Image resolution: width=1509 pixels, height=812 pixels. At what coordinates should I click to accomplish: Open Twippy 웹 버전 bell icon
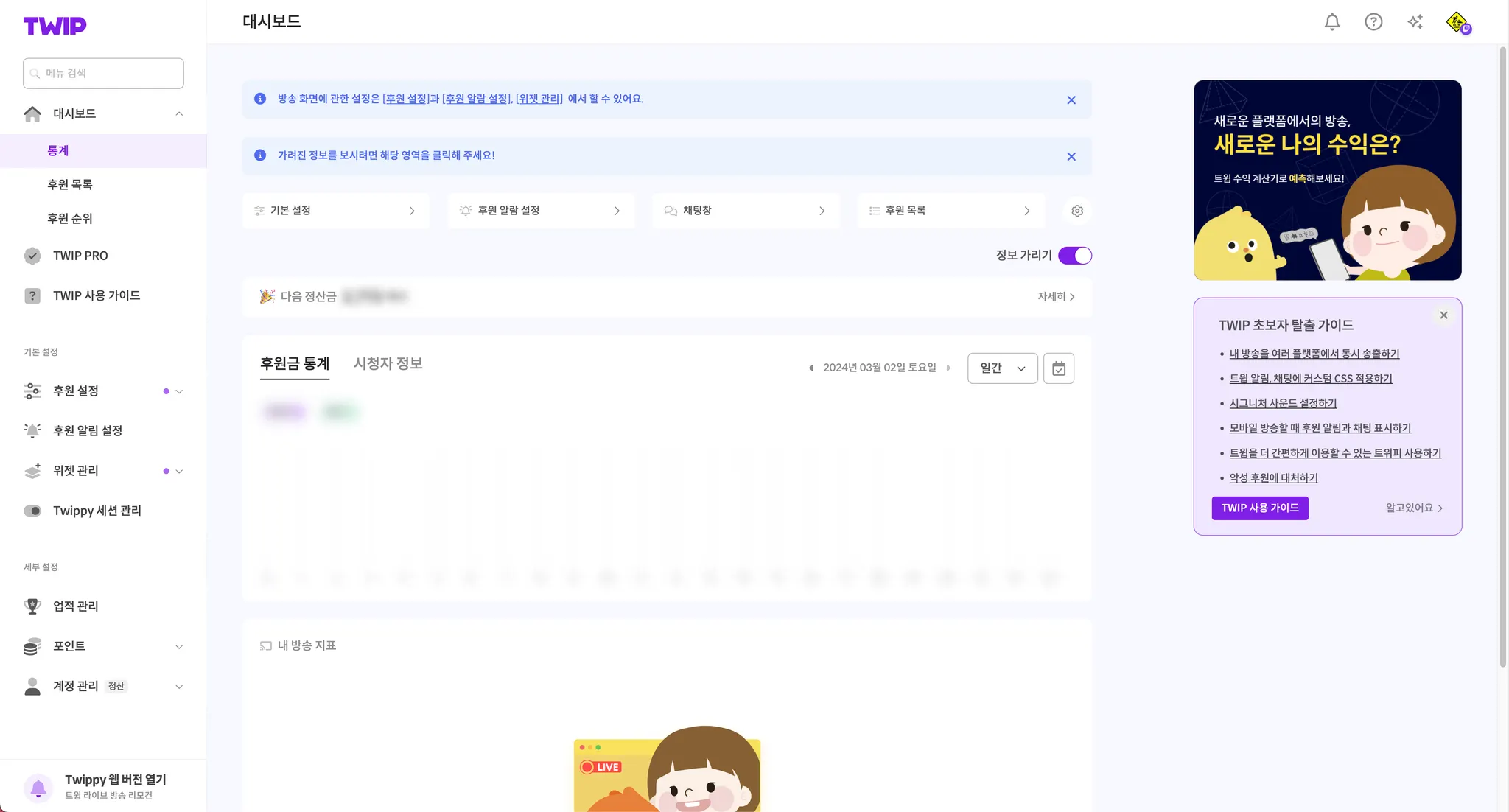click(x=38, y=788)
